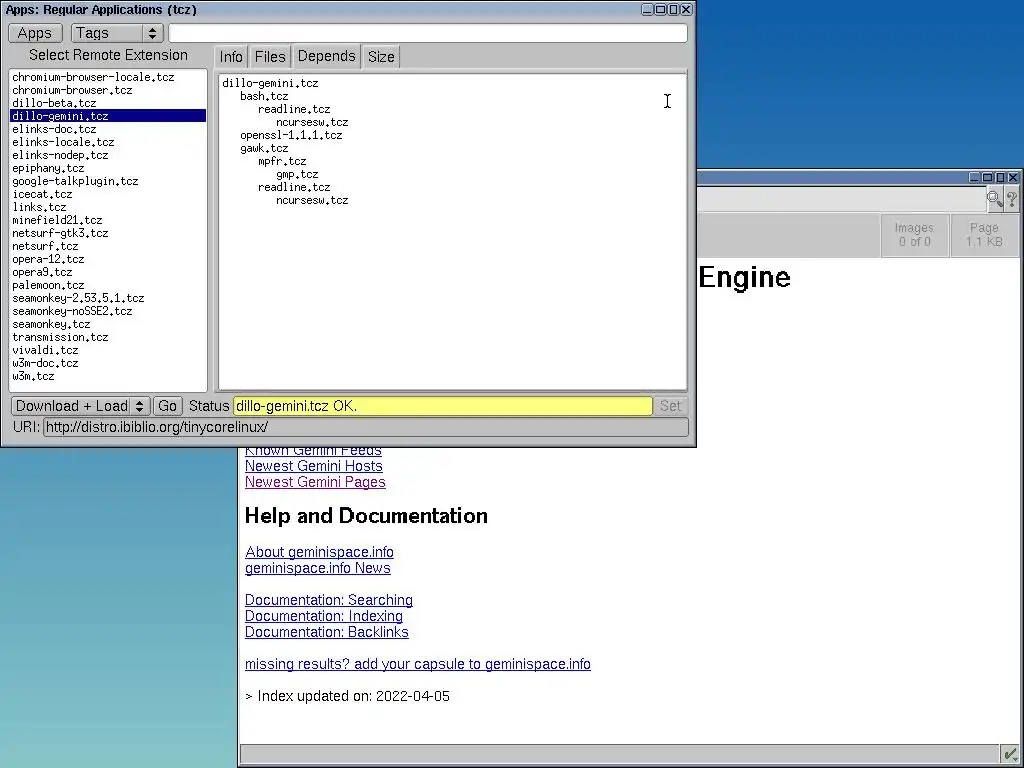1024x768 pixels.
Task: Select netsurf.tcz in the list
Action: [108, 246]
